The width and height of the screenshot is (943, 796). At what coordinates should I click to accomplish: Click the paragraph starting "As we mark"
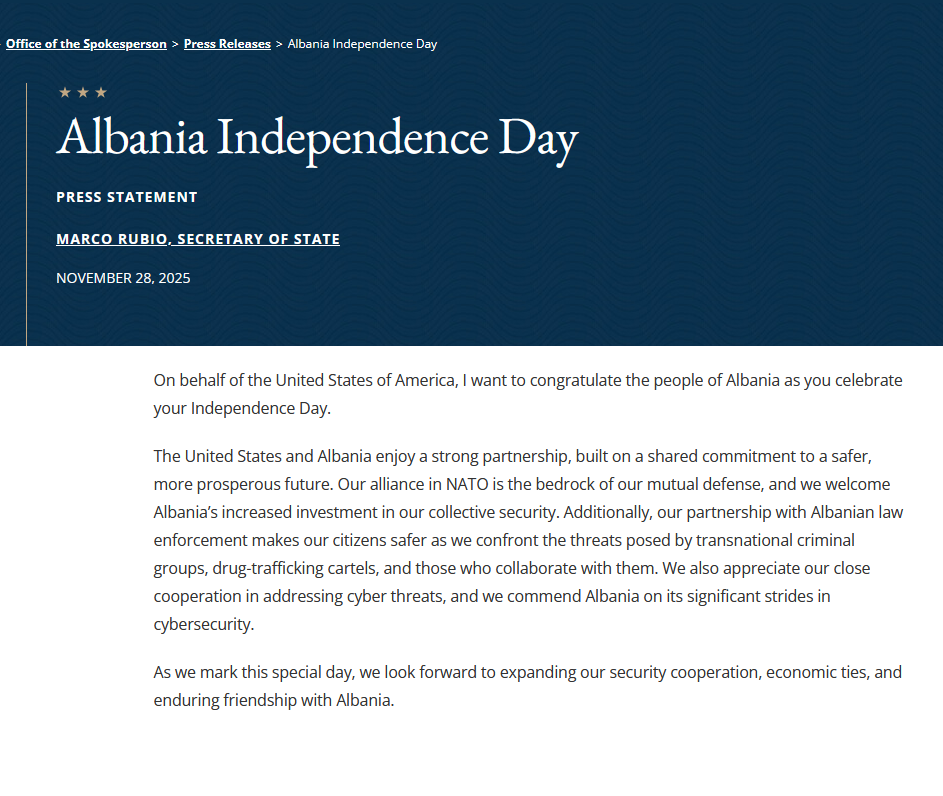pyautogui.click(x=527, y=686)
